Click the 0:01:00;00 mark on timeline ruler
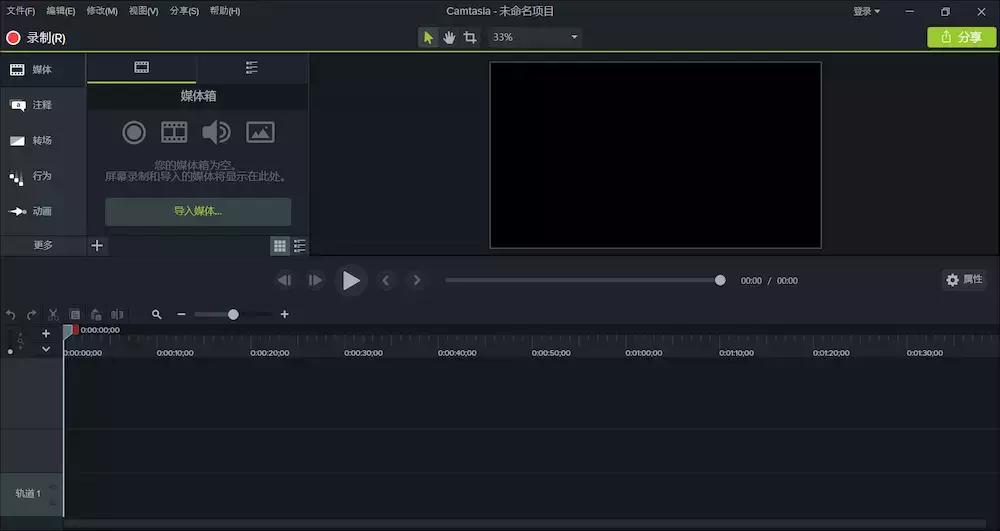 click(x=644, y=353)
